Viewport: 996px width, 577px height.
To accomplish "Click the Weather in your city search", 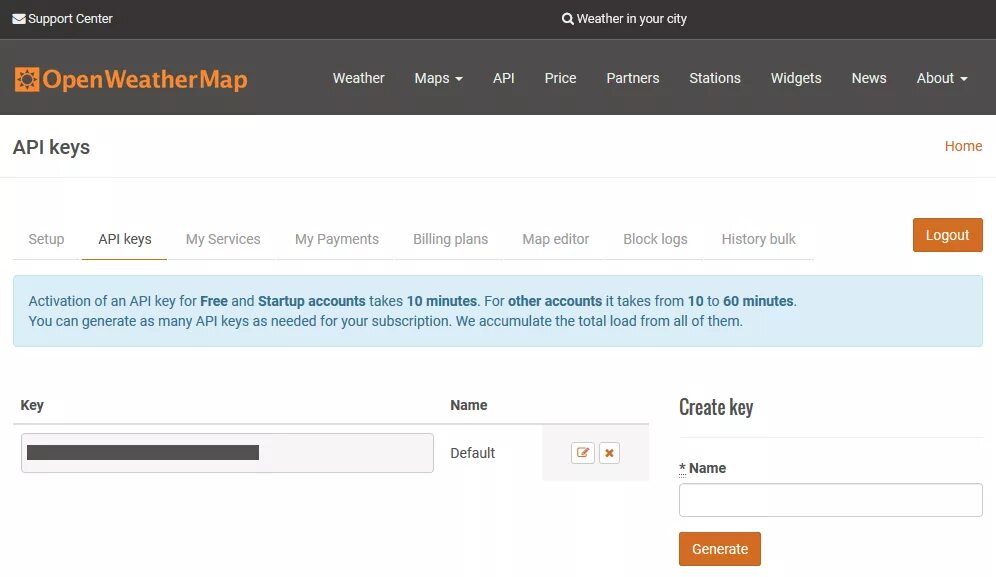I will coord(631,19).
